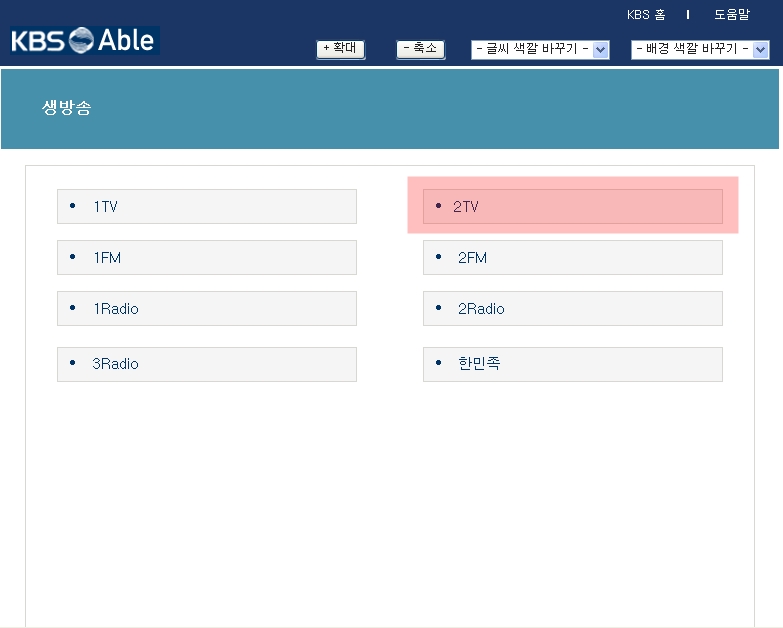The image size is (783, 628).
Task: Click the 생방송 page heading
Action: coord(67,108)
